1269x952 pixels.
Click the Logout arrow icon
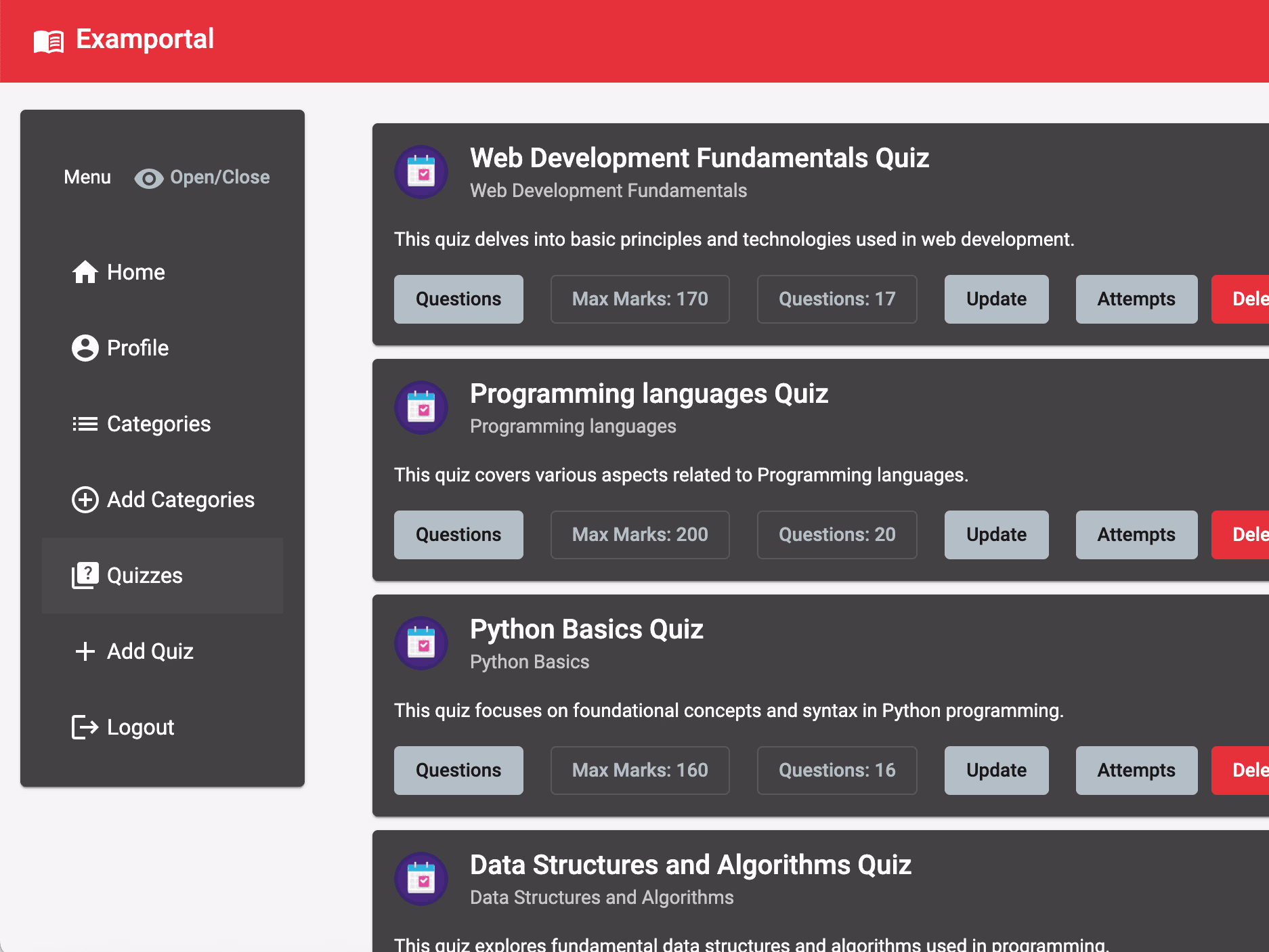tap(85, 727)
